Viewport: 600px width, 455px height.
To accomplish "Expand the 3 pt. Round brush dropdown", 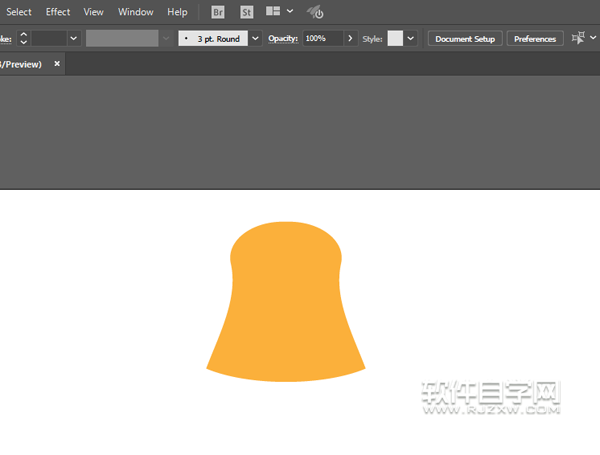I will (x=255, y=38).
